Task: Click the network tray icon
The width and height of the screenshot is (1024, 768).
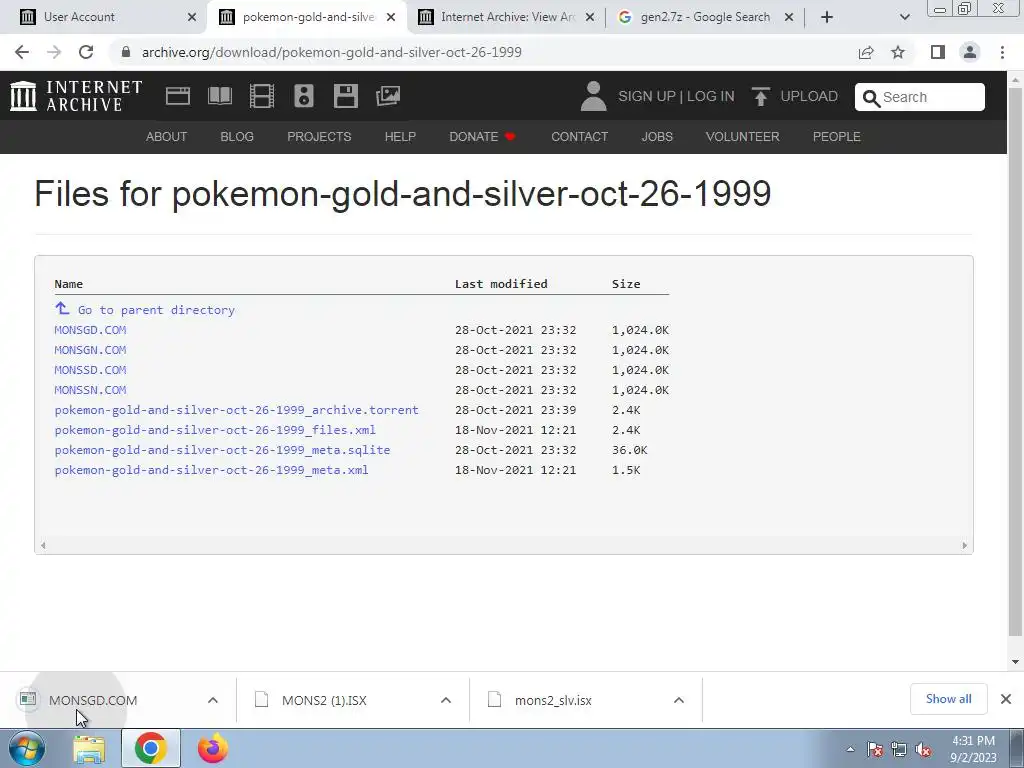Action: (x=899, y=750)
